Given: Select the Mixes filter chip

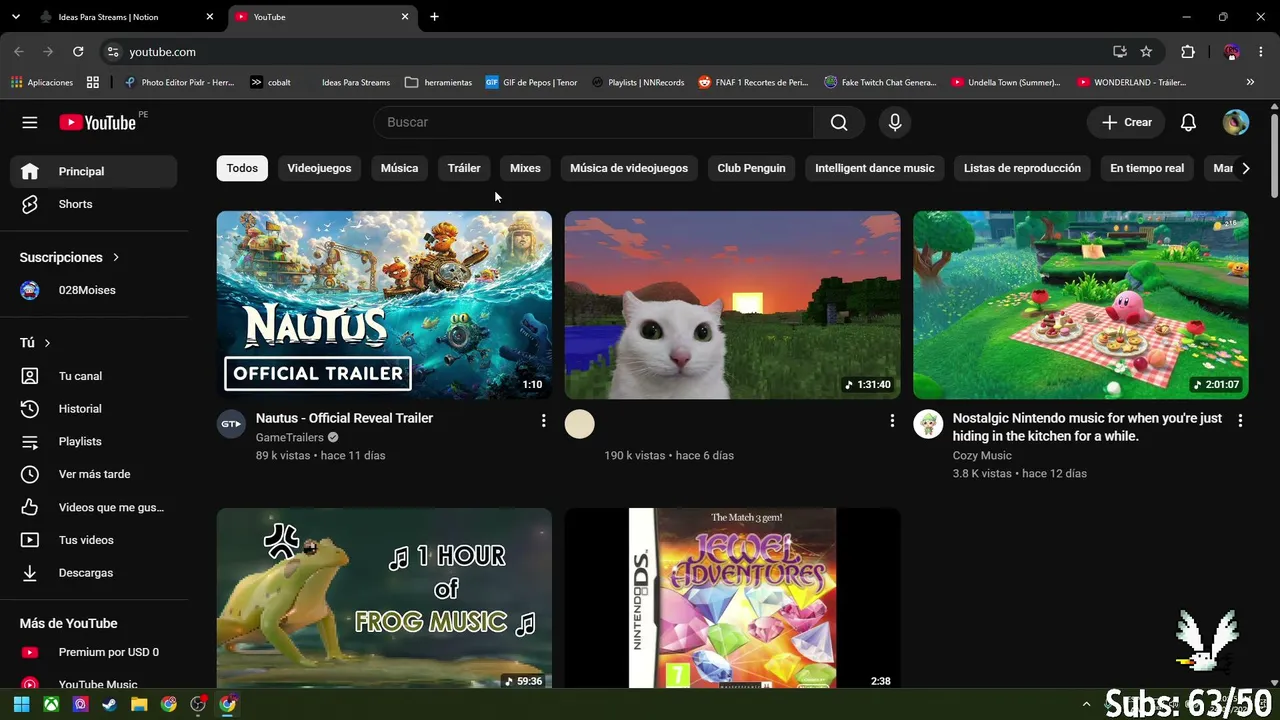Looking at the screenshot, I should coord(525,168).
